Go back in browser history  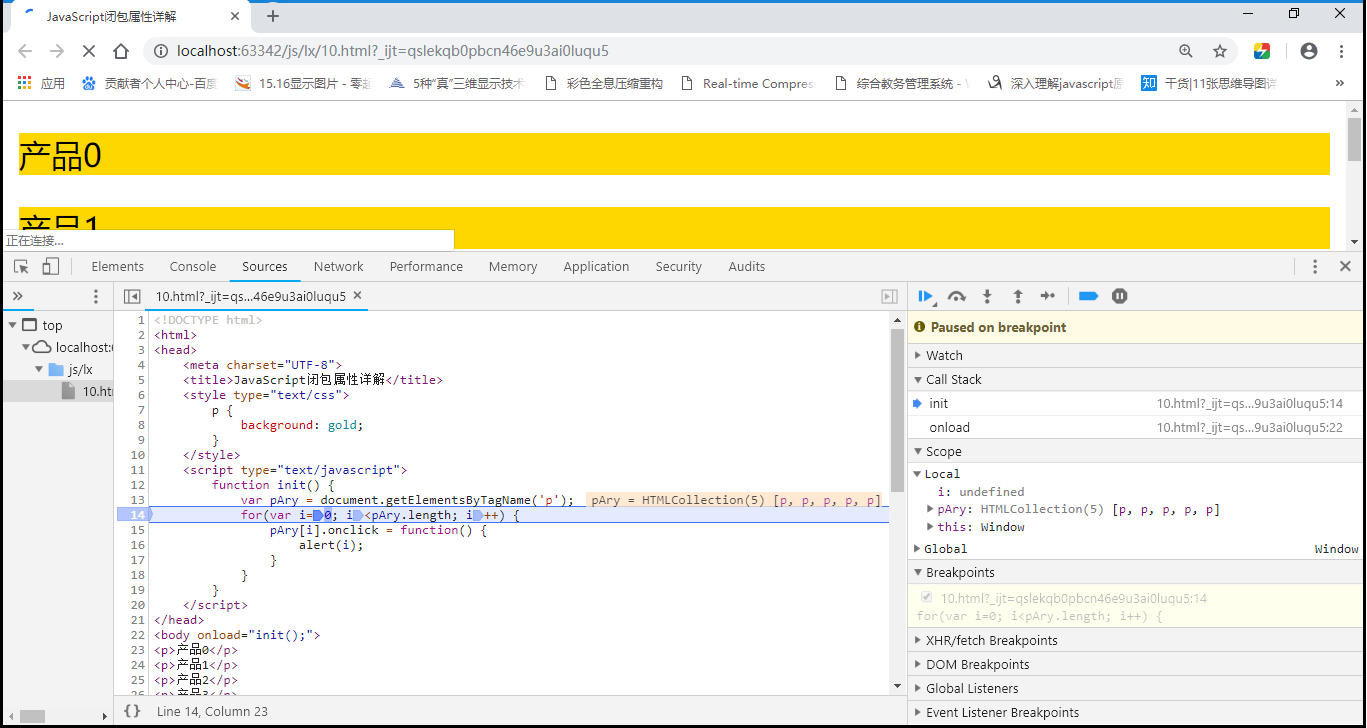click(x=25, y=51)
